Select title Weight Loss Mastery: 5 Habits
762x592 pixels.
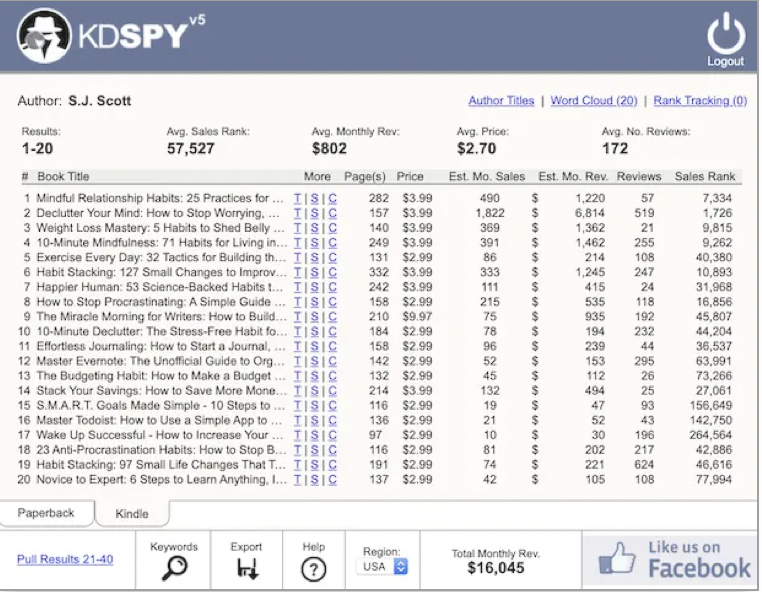coord(160,228)
